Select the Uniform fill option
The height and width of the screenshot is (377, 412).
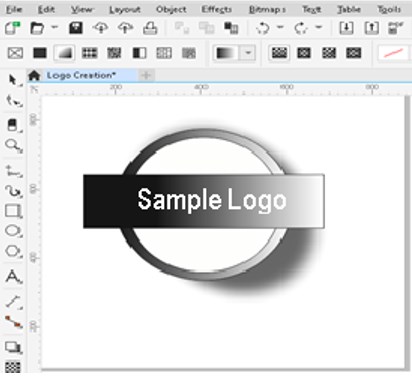(40, 53)
